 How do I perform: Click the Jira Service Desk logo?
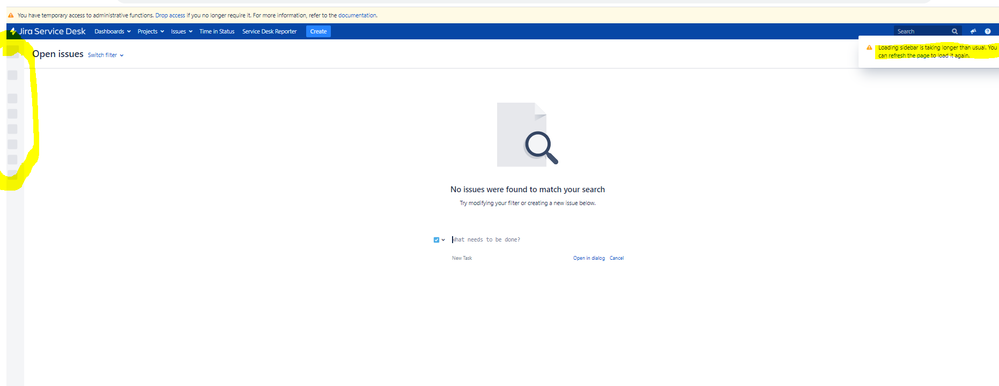click(47, 31)
